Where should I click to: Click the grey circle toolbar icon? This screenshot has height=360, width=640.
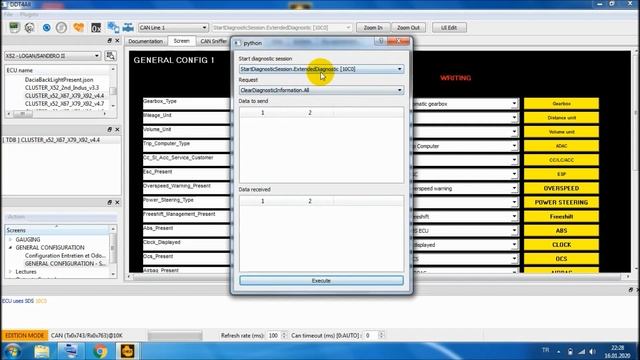[x=61, y=27]
